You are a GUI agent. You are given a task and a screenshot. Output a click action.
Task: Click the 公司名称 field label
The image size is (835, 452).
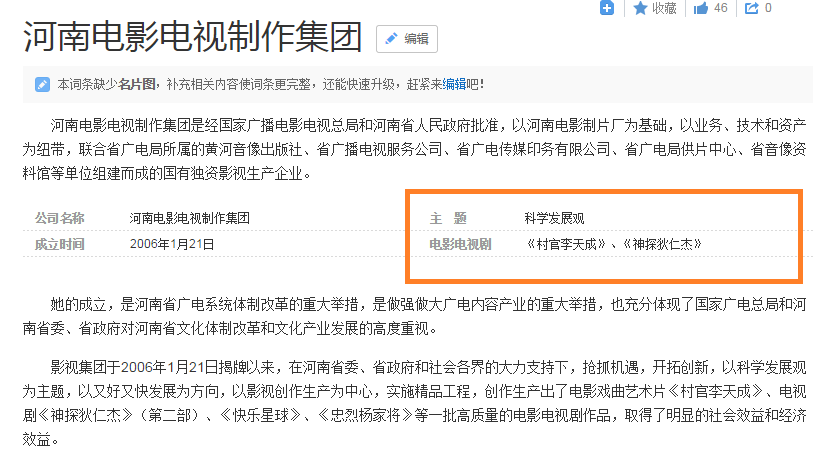(x=60, y=218)
